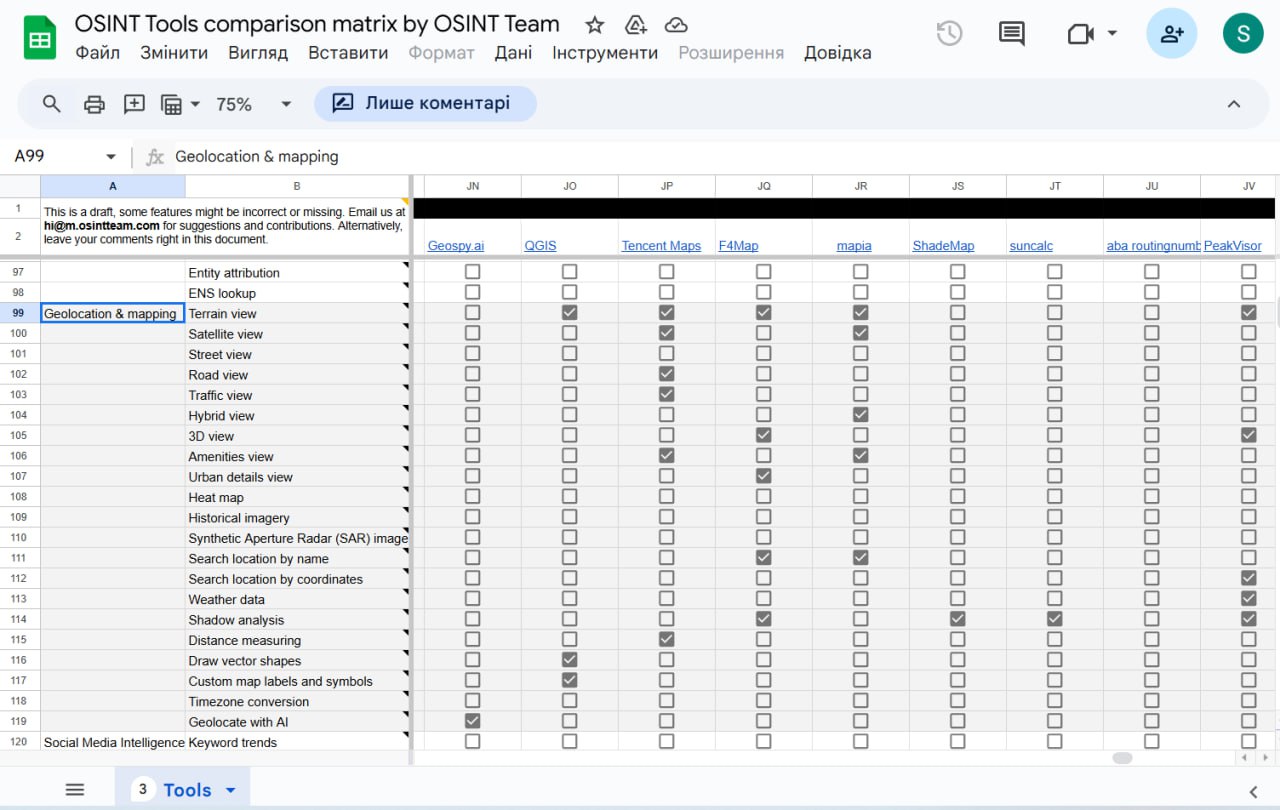Star the document title
Viewport: 1280px width, 810px height.
(x=595, y=25)
